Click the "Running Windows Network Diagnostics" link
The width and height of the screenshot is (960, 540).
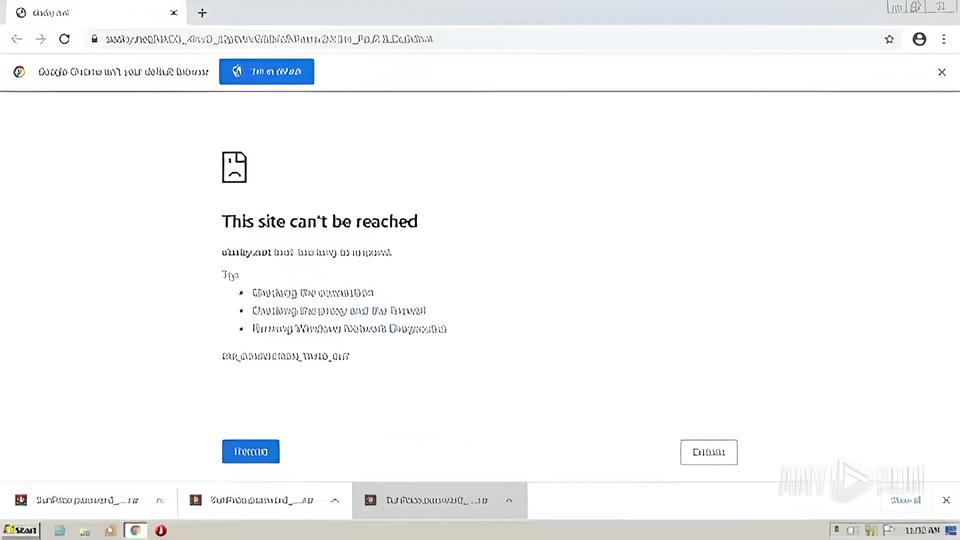tap(349, 329)
